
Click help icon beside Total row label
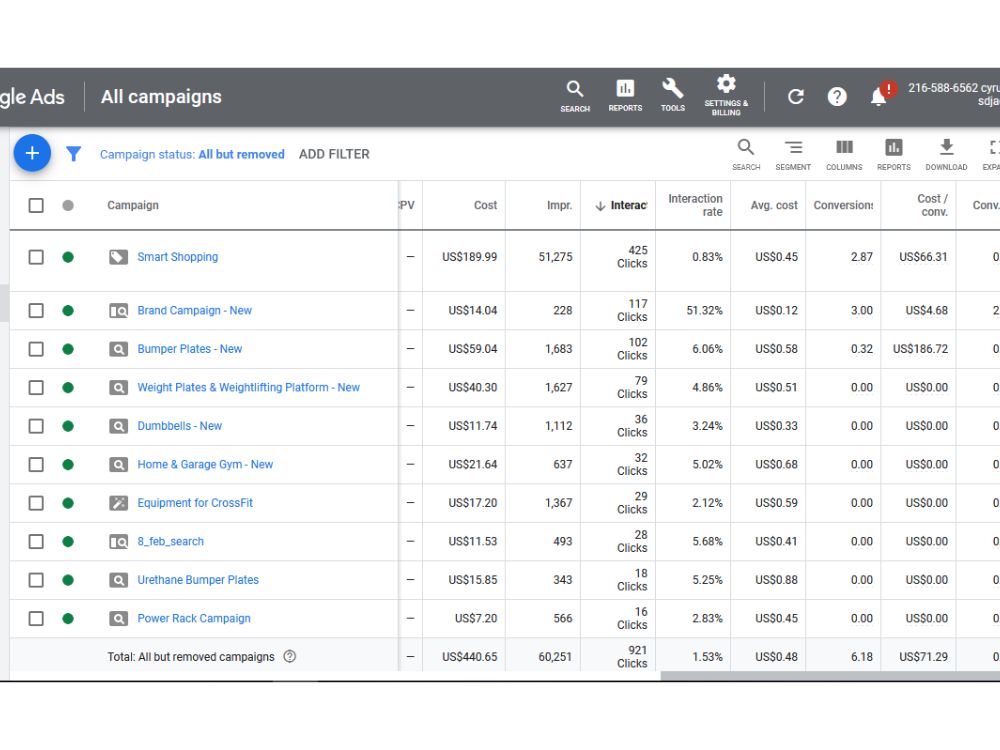(x=290, y=656)
